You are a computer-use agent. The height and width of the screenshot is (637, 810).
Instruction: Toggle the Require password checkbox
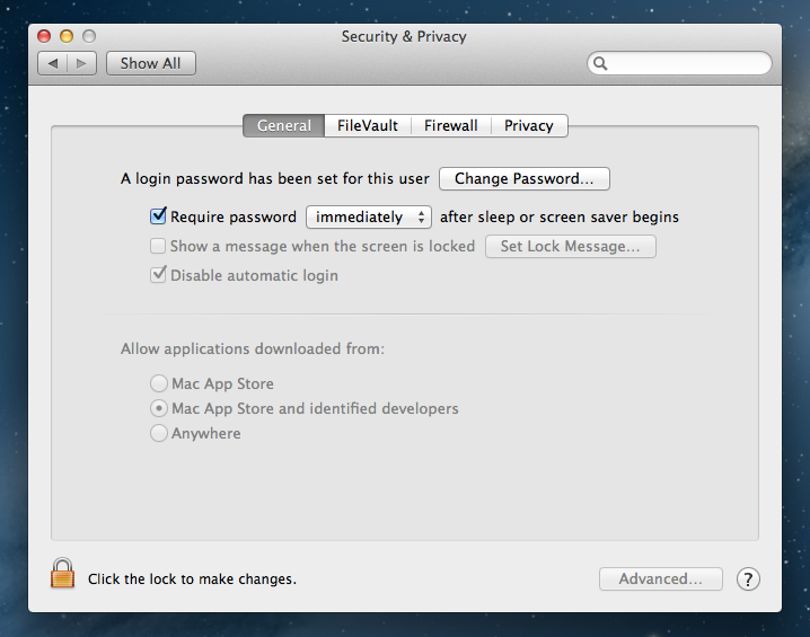click(158, 216)
